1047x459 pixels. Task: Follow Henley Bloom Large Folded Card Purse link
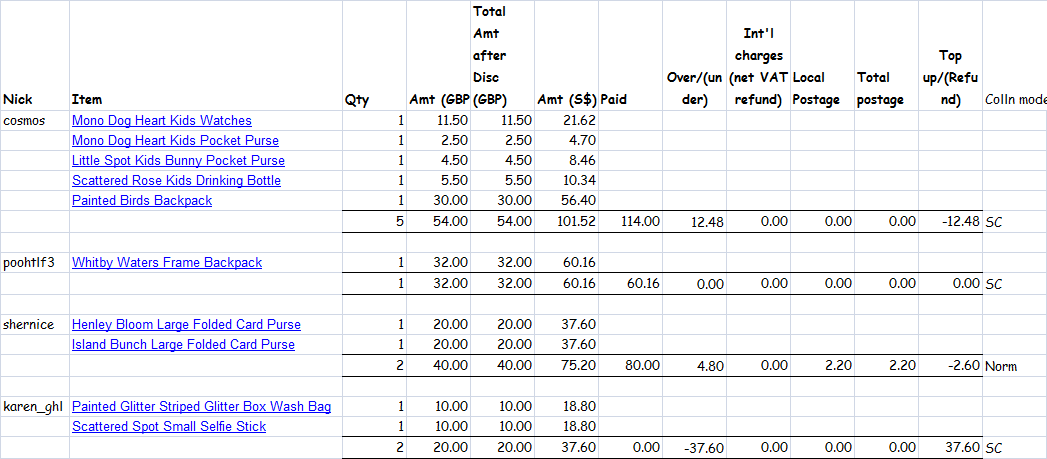click(x=186, y=325)
